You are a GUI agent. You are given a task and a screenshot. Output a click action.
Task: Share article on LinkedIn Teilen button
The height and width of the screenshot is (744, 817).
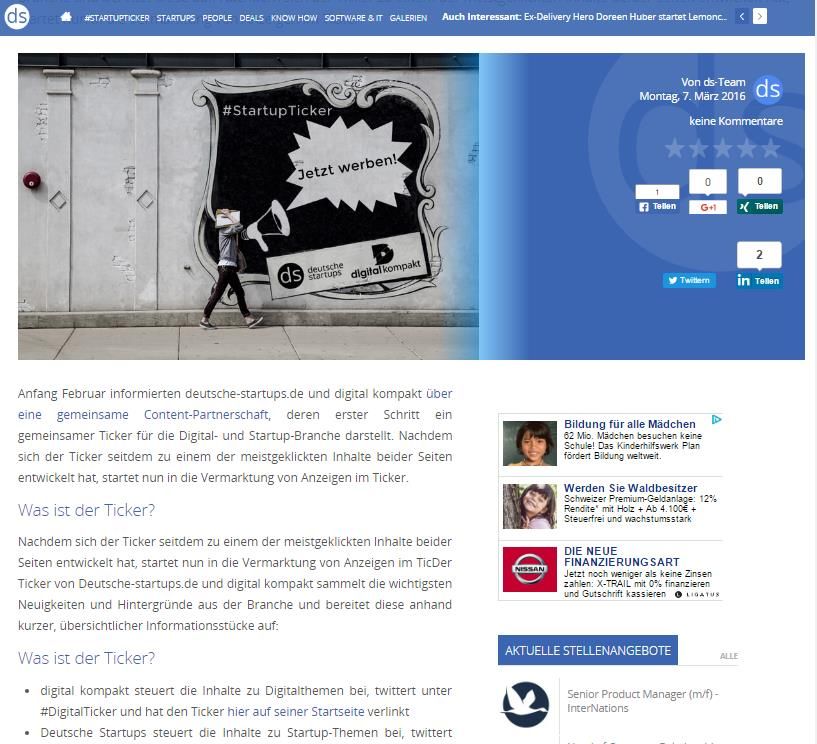point(759,281)
